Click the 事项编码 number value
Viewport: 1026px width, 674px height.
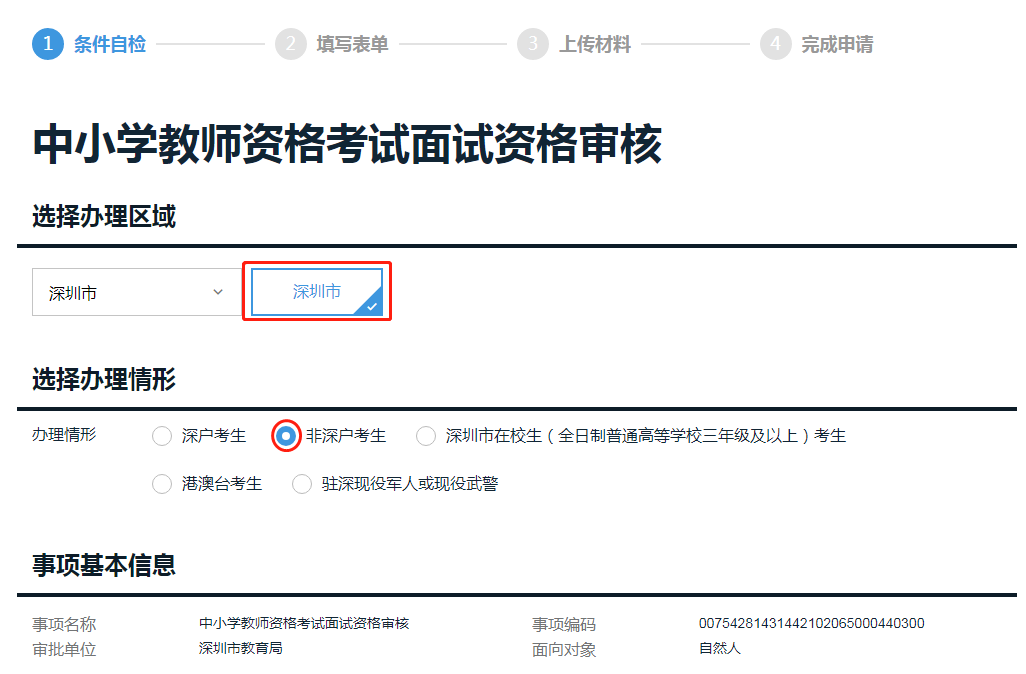(811, 623)
